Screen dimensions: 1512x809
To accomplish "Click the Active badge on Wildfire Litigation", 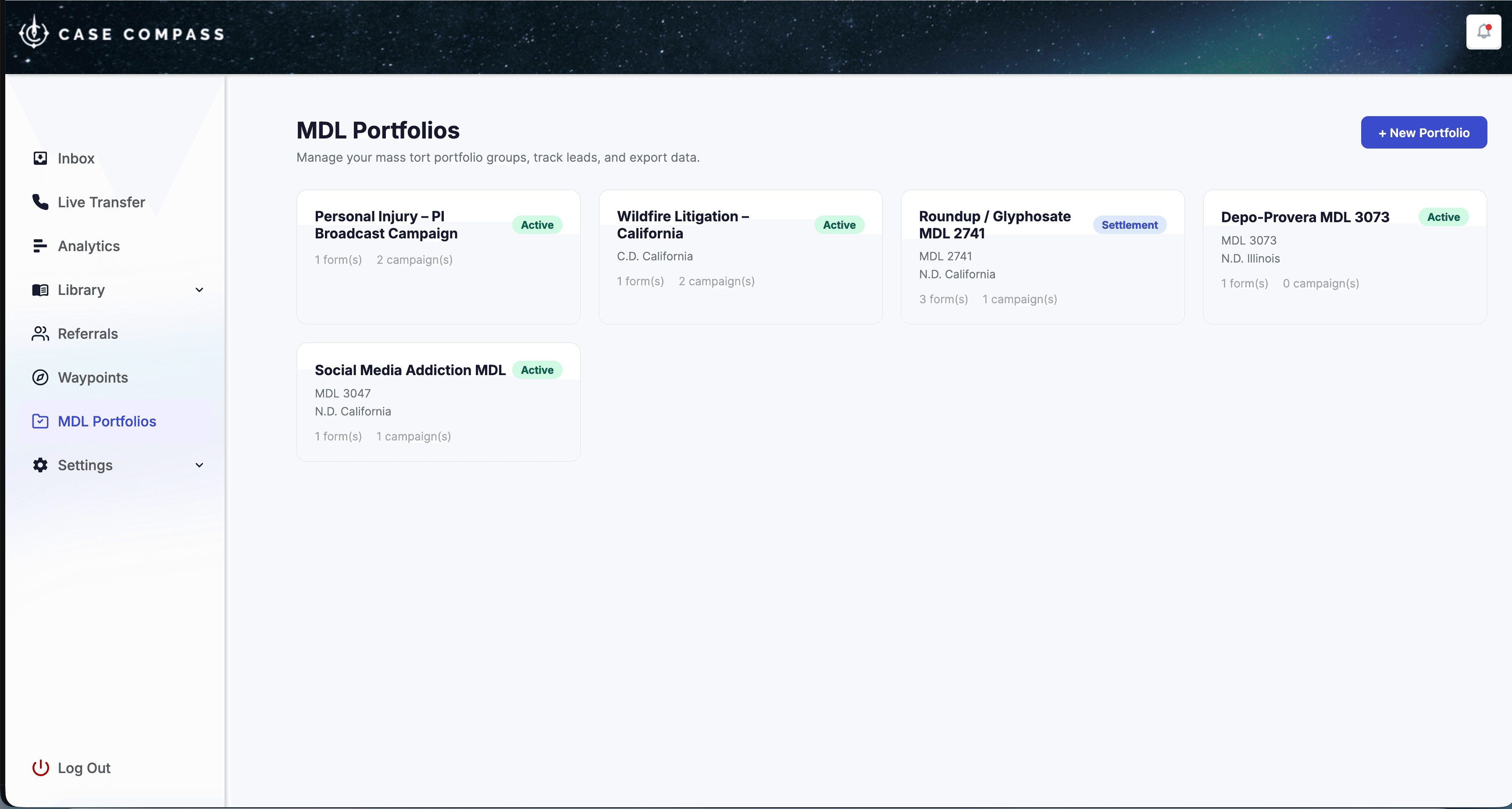I will click(838, 225).
